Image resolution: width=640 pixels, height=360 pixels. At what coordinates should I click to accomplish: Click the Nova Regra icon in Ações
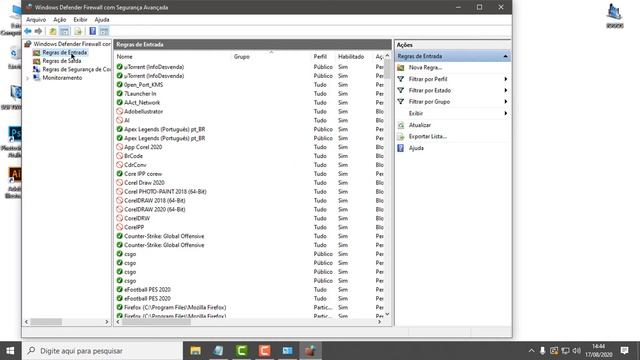[401, 68]
